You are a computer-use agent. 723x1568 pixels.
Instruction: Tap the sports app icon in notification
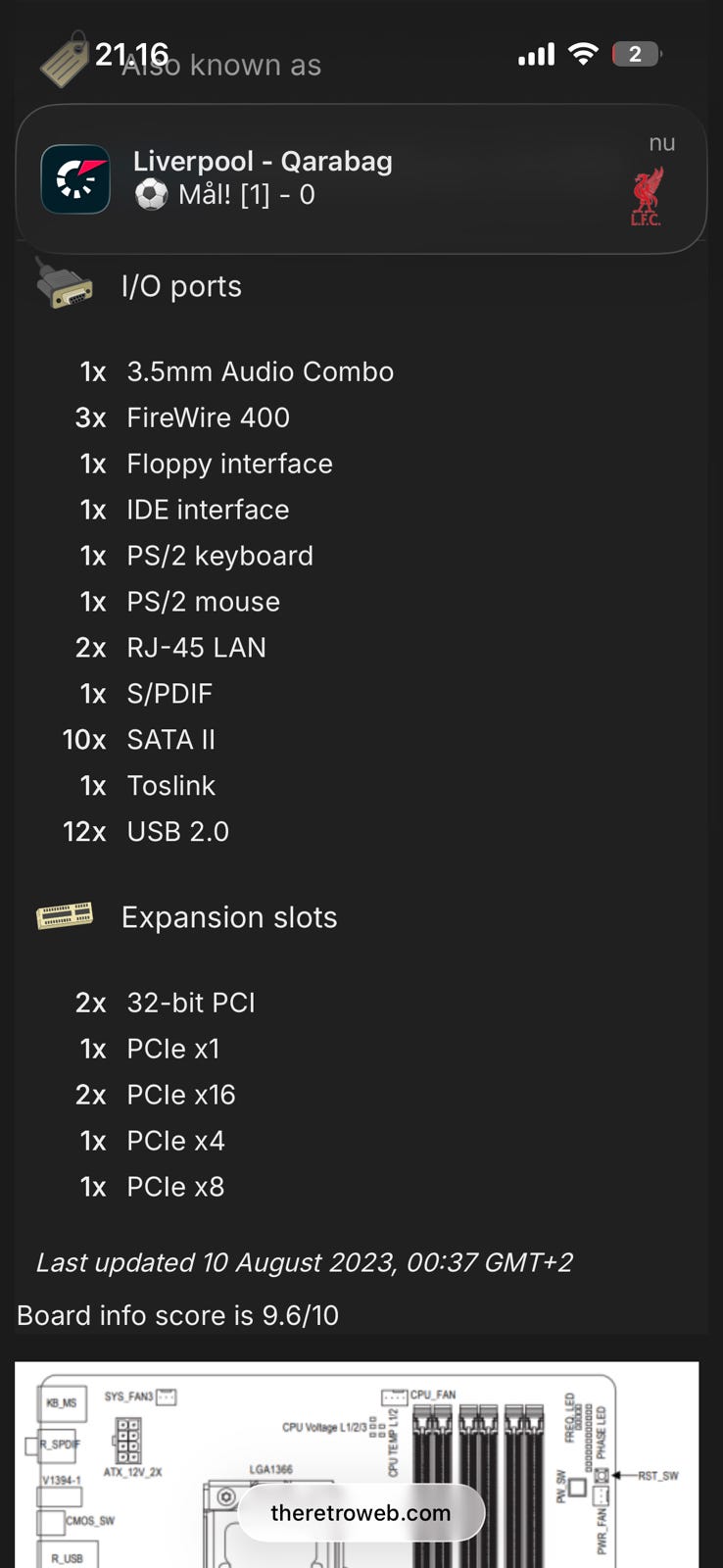[x=75, y=179]
